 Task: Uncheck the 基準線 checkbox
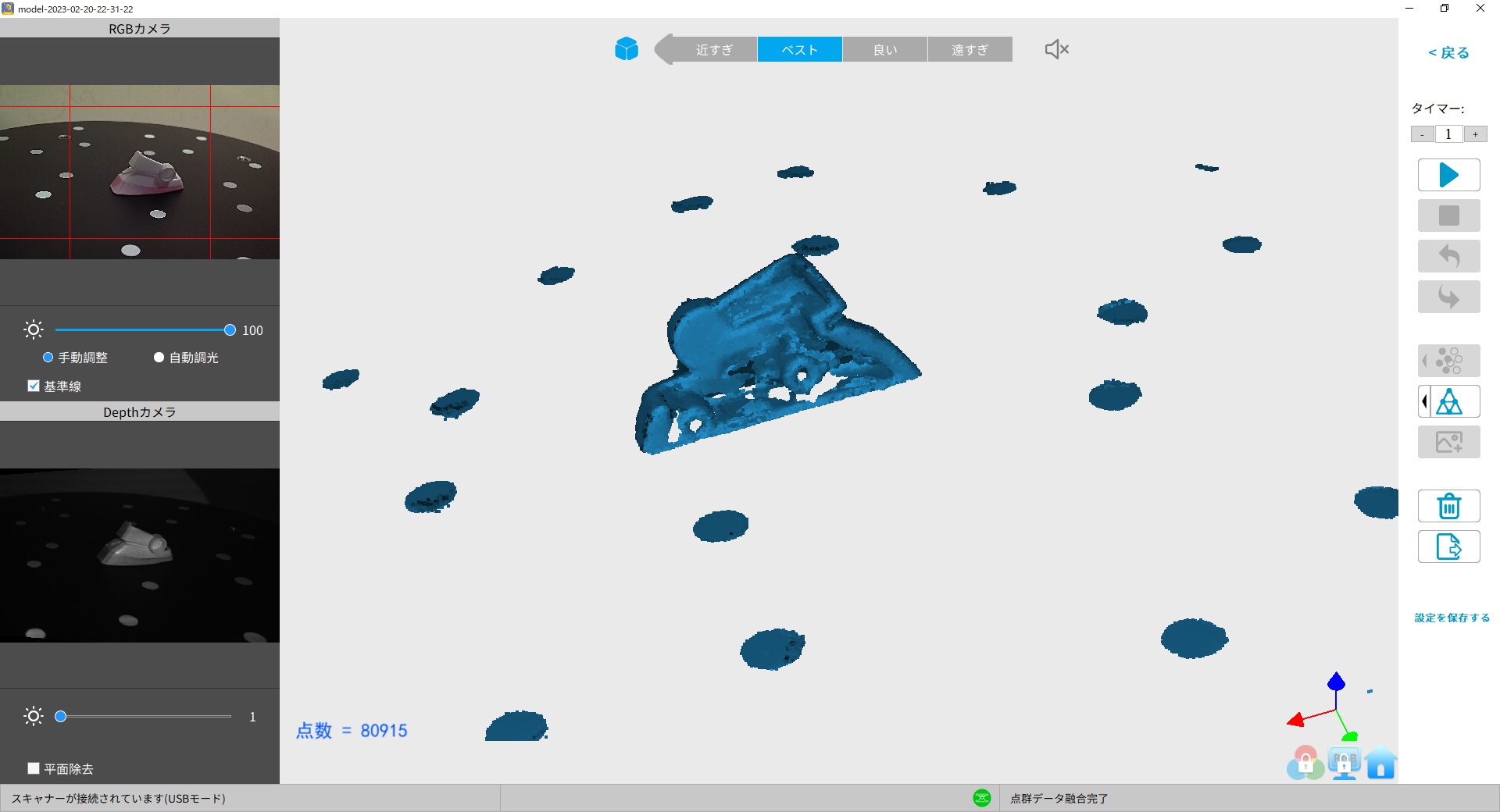(x=34, y=386)
